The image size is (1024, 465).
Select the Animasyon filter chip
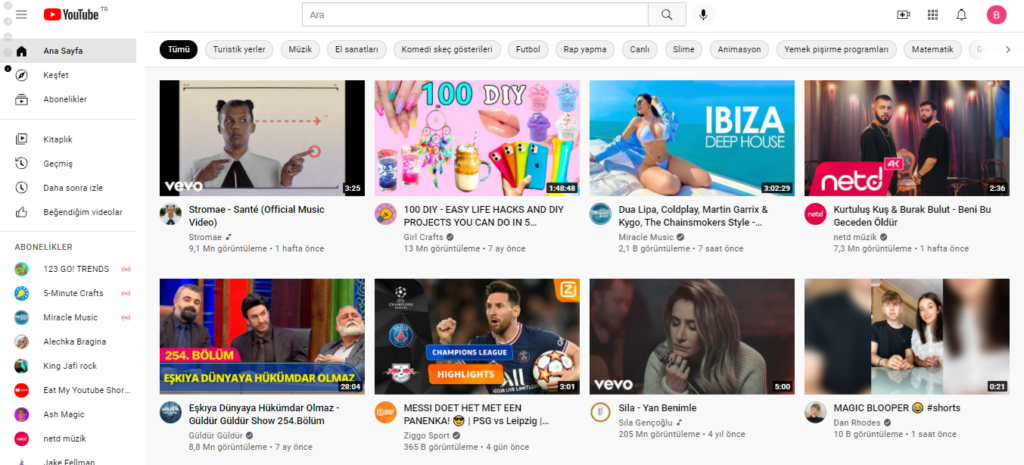click(x=739, y=50)
